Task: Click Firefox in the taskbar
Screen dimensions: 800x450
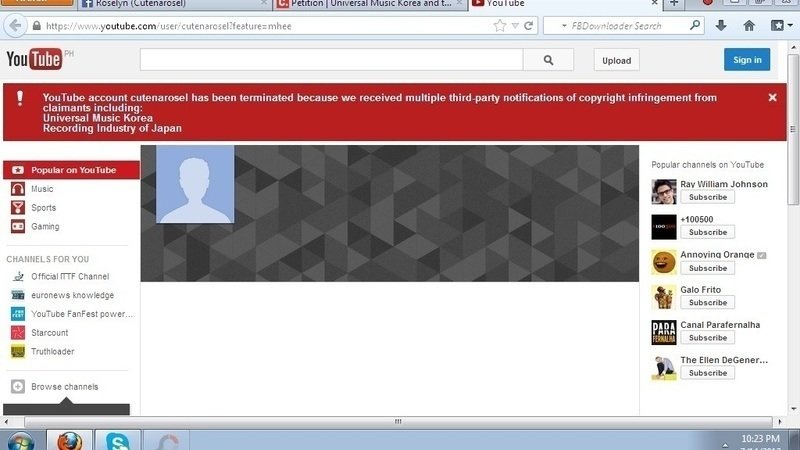Action: coord(69,440)
